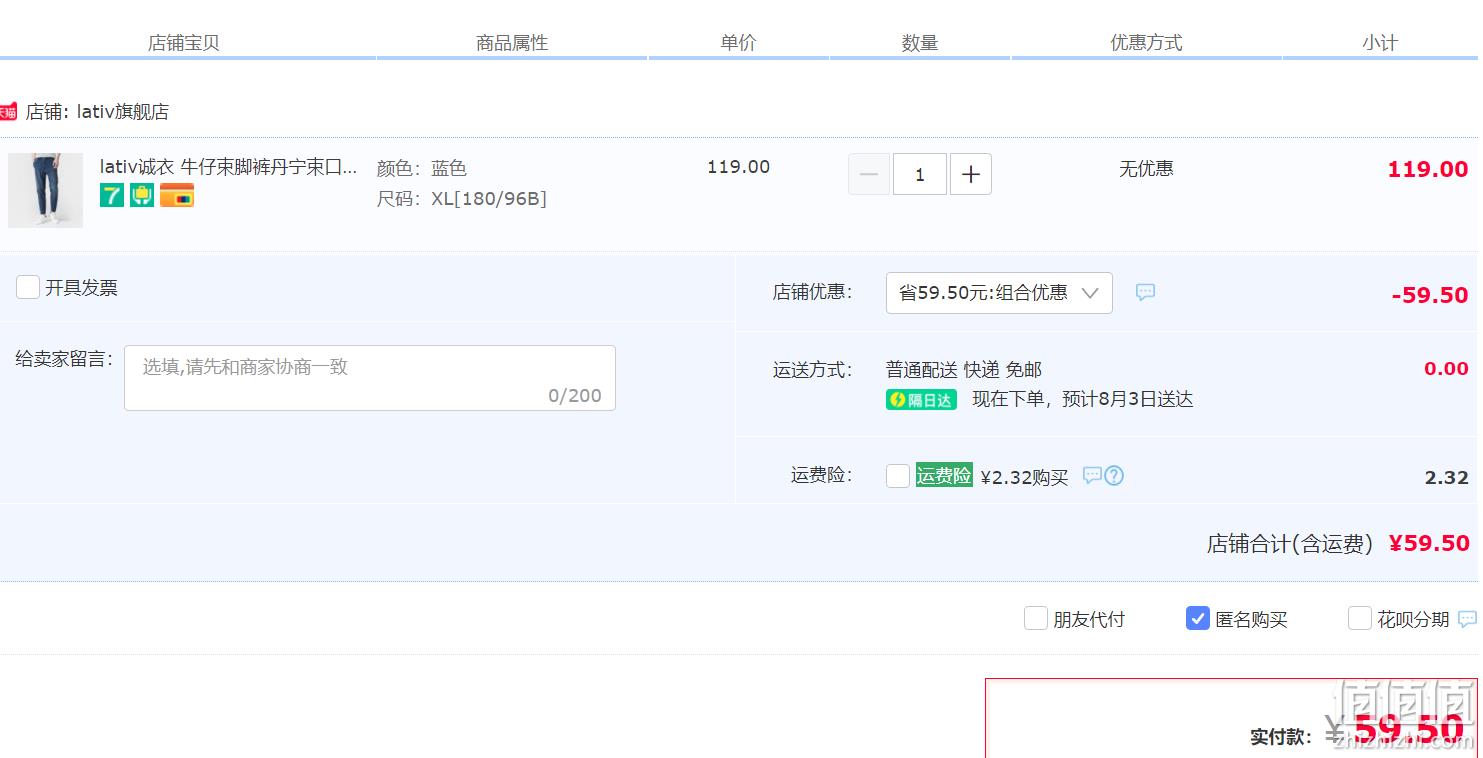The image size is (1483, 758).
Task: Click the quantity input field showing 1
Action: tap(920, 174)
